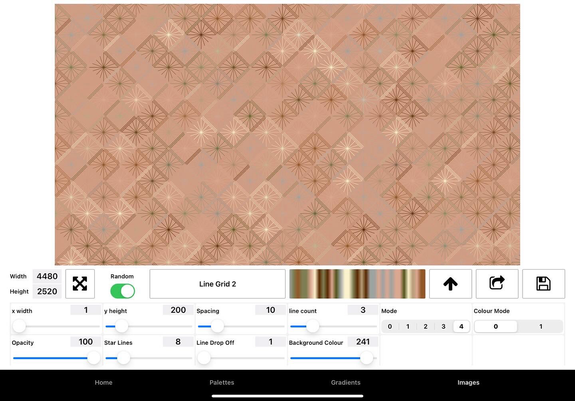The image size is (575, 401).
Task: Click the Background Colour slider thumb
Action: coord(366,358)
